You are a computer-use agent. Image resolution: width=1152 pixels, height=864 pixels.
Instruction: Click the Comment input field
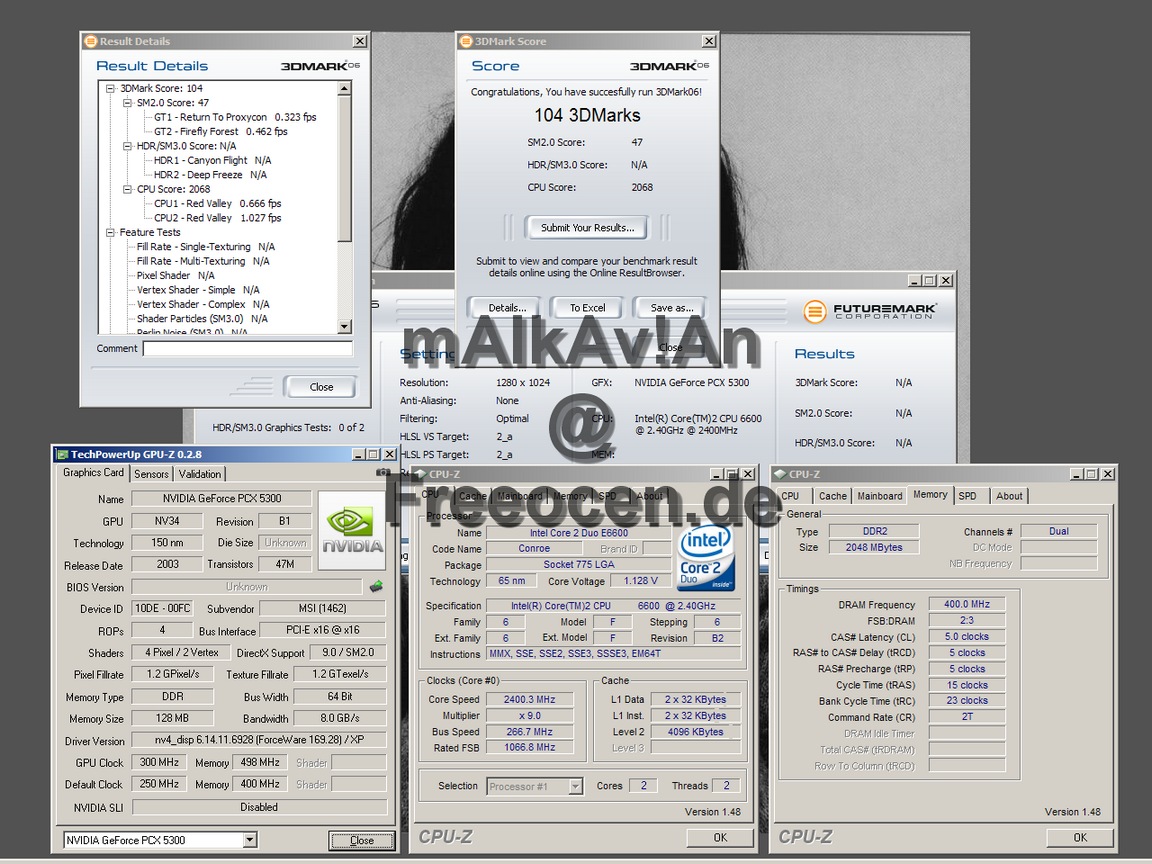[x=248, y=349]
